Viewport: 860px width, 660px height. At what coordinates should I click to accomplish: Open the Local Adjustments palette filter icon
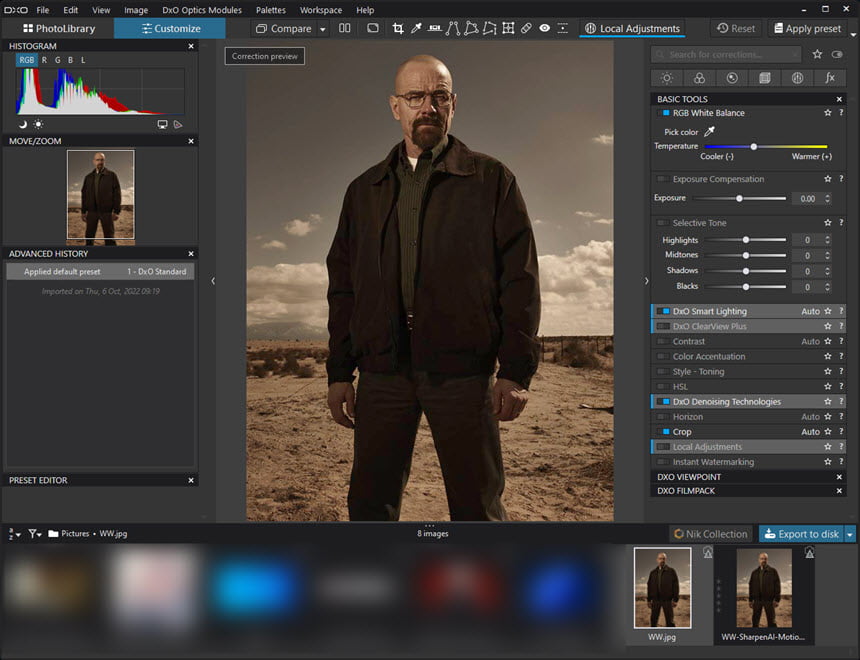tap(797, 78)
